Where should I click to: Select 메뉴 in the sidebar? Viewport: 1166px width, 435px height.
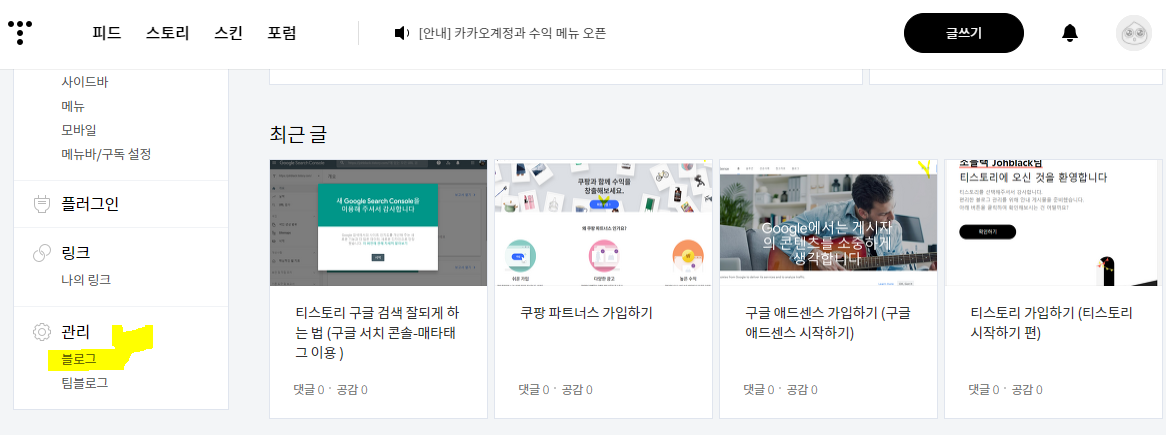(x=73, y=106)
